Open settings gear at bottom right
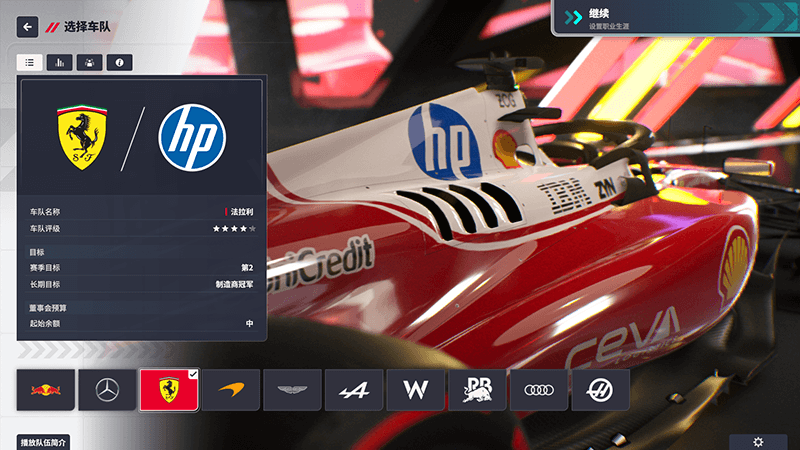The height and width of the screenshot is (450, 800). [x=758, y=442]
